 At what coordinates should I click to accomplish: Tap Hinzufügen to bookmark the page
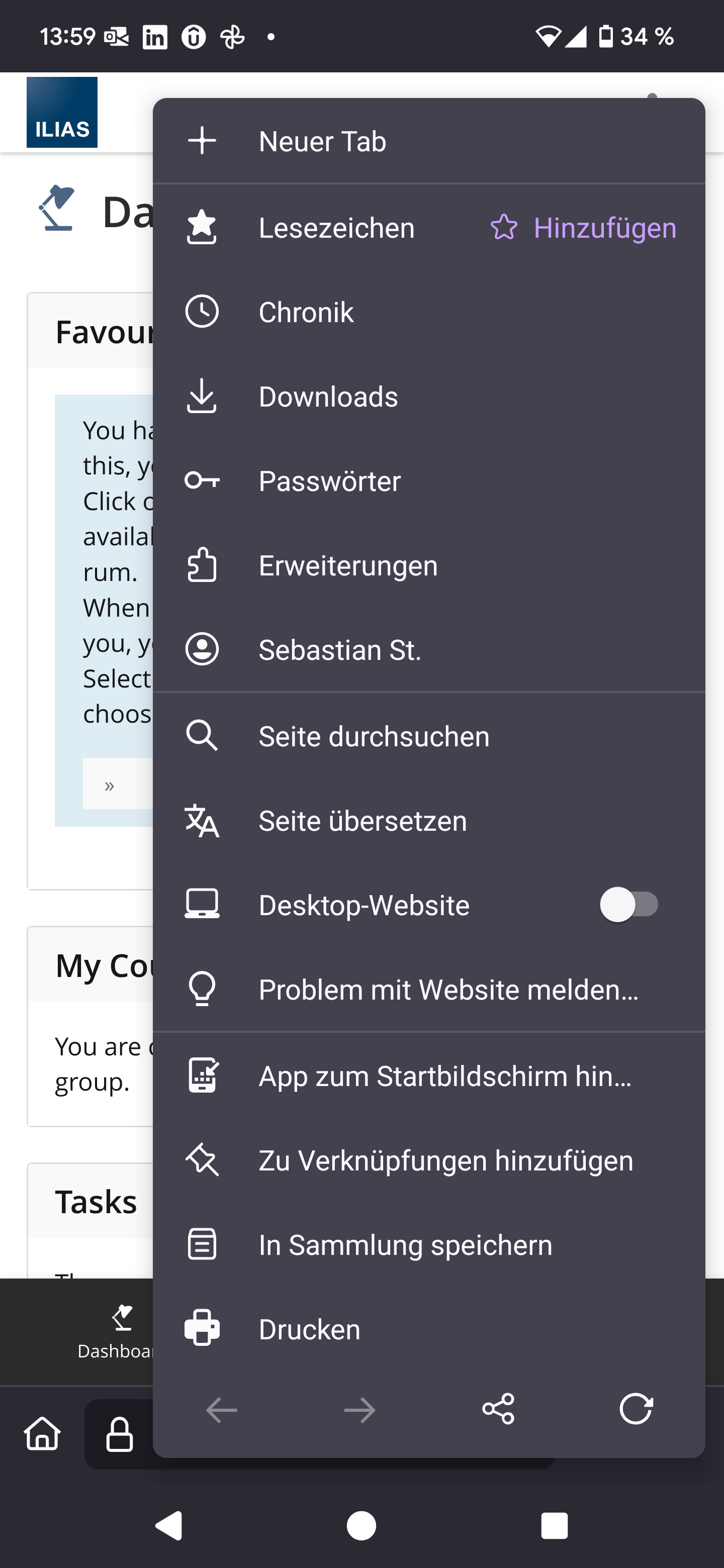tap(583, 228)
